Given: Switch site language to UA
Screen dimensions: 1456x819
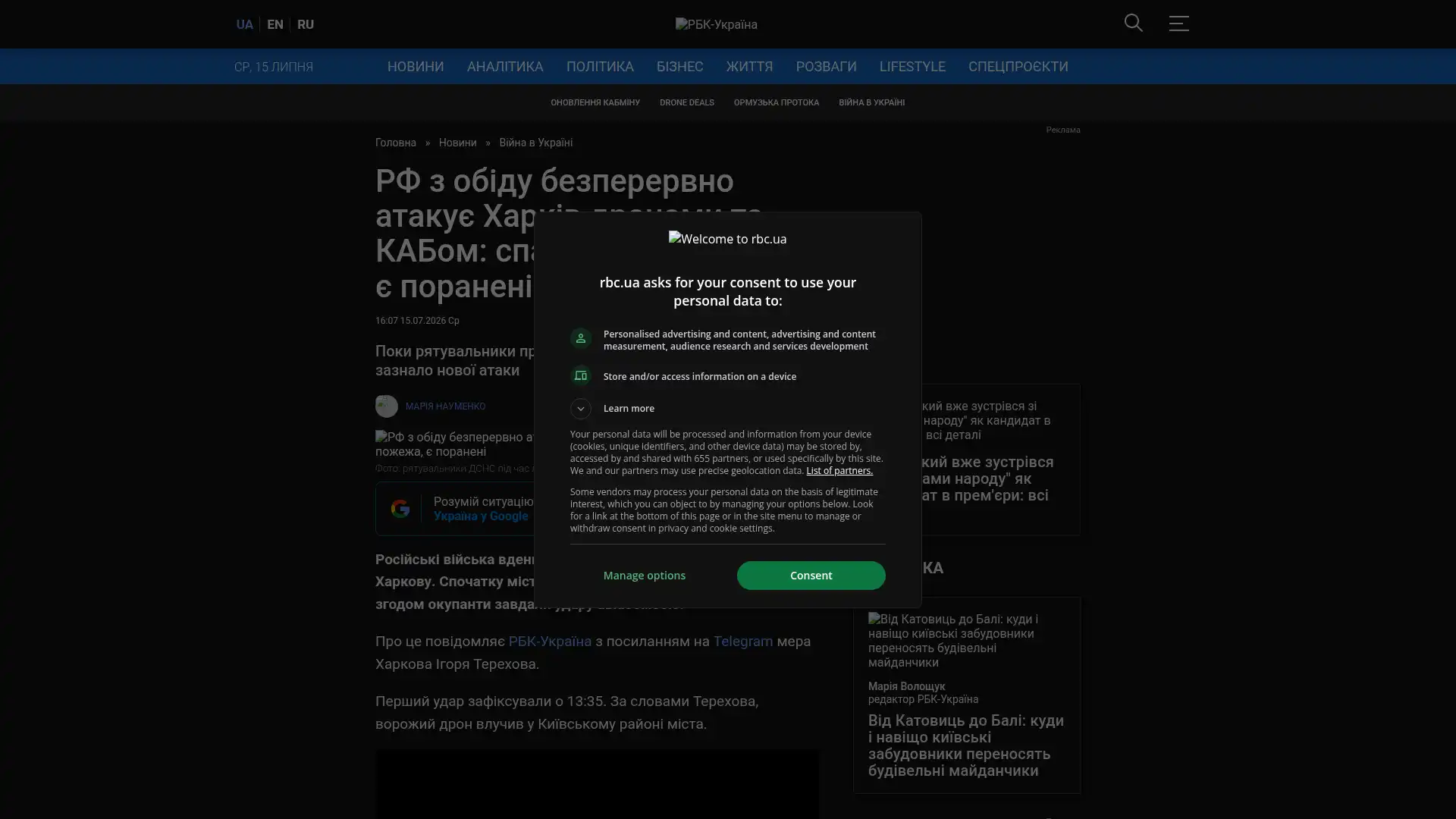Looking at the screenshot, I should click(244, 24).
